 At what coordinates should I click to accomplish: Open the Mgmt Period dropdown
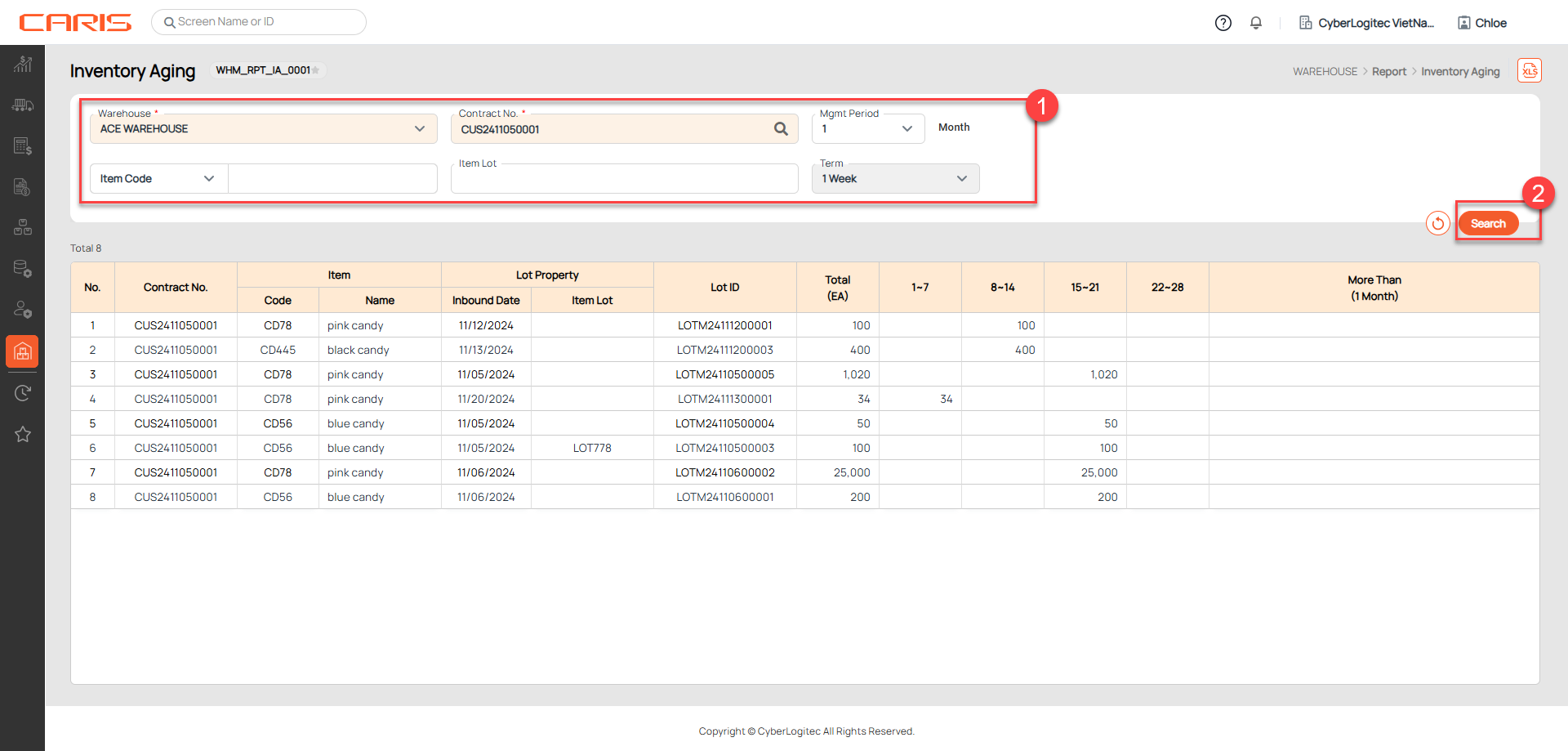pyautogui.click(x=907, y=129)
